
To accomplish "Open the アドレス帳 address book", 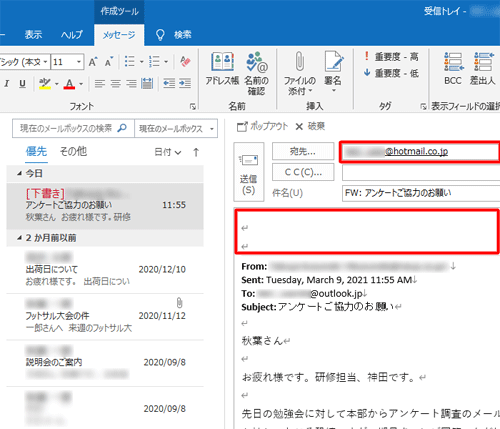I will pyautogui.click(x=222, y=69).
